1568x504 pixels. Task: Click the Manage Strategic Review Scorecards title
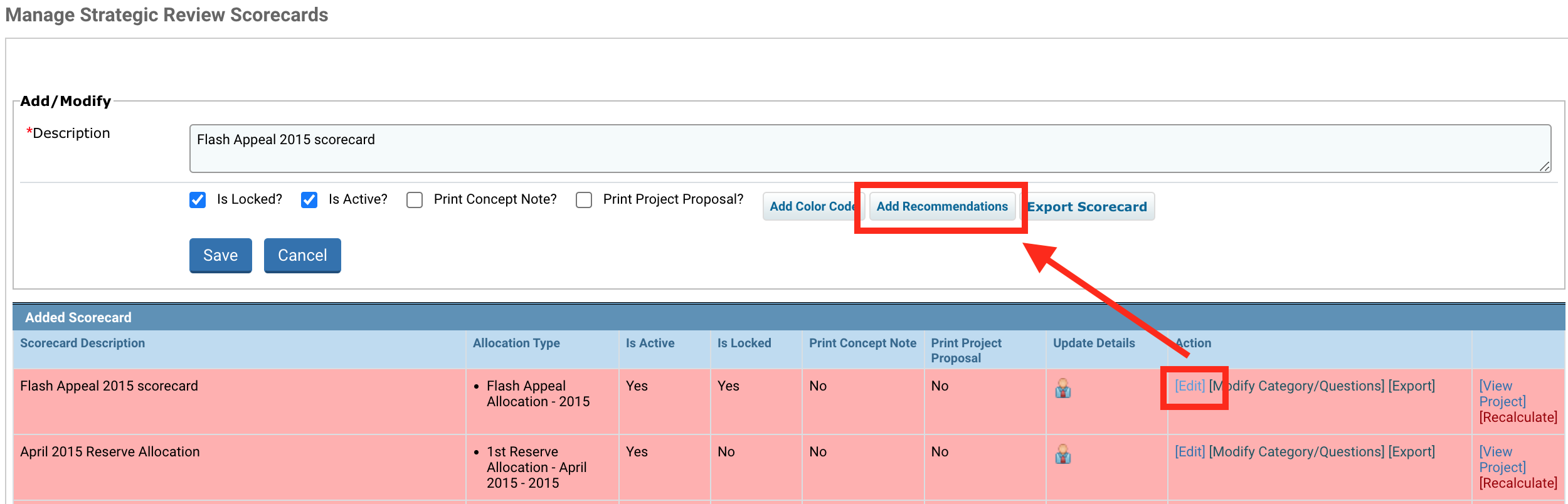[167, 14]
